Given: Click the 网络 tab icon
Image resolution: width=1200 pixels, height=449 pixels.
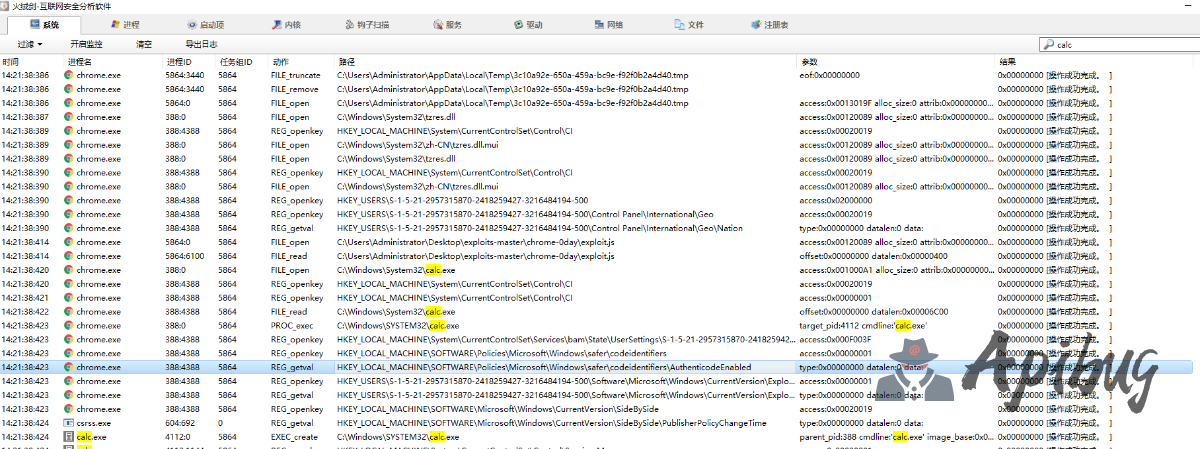Looking at the screenshot, I should pos(598,23).
